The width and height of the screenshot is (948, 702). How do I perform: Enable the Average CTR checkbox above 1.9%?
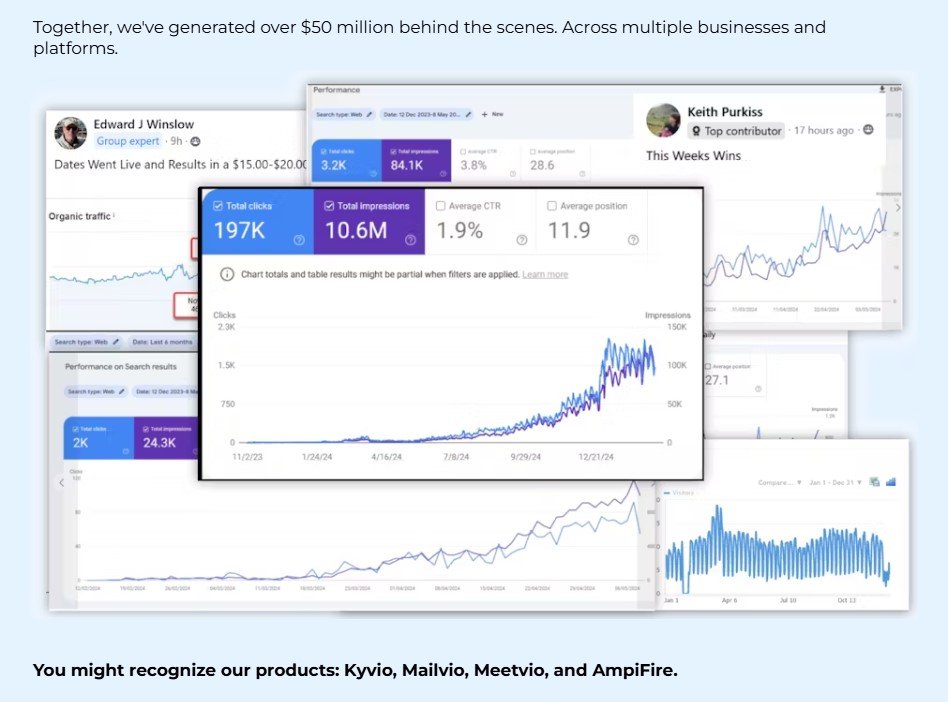441,206
